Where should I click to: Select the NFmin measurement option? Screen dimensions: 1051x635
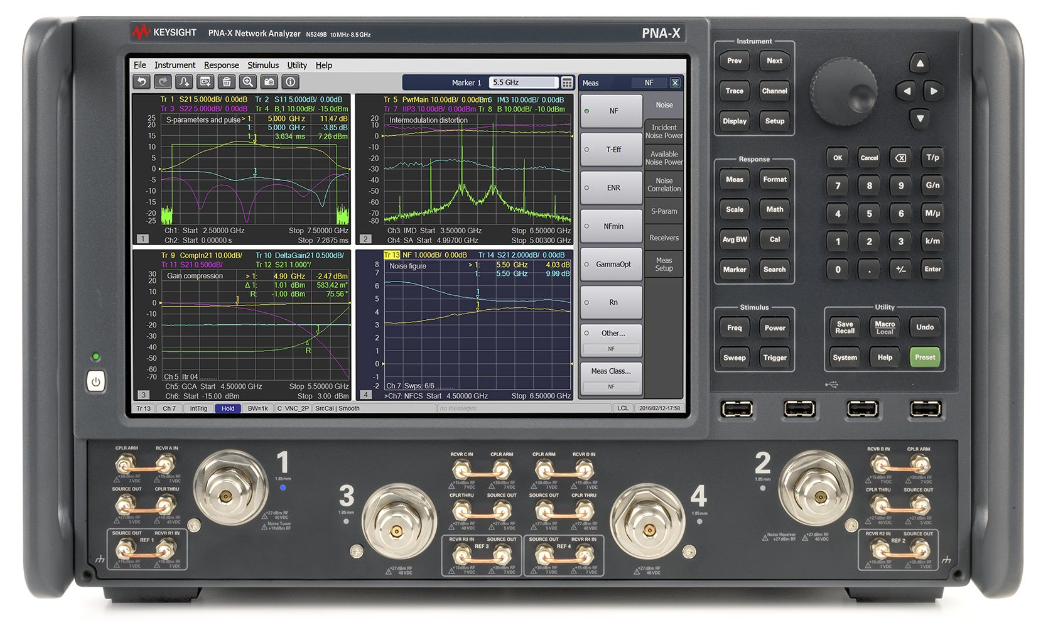(611, 226)
